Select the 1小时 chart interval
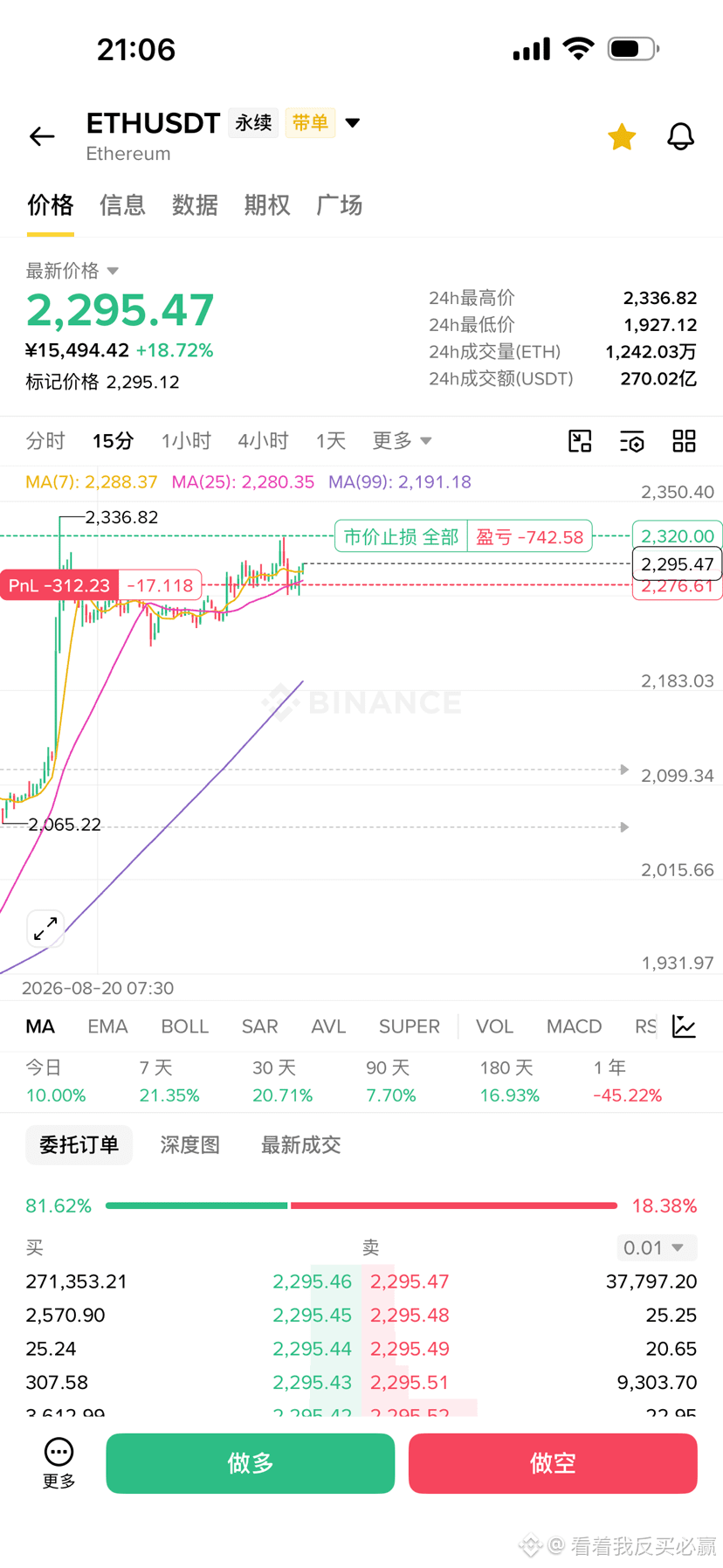This screenshot has width=723, height=1568. click(x=186, y=441)
